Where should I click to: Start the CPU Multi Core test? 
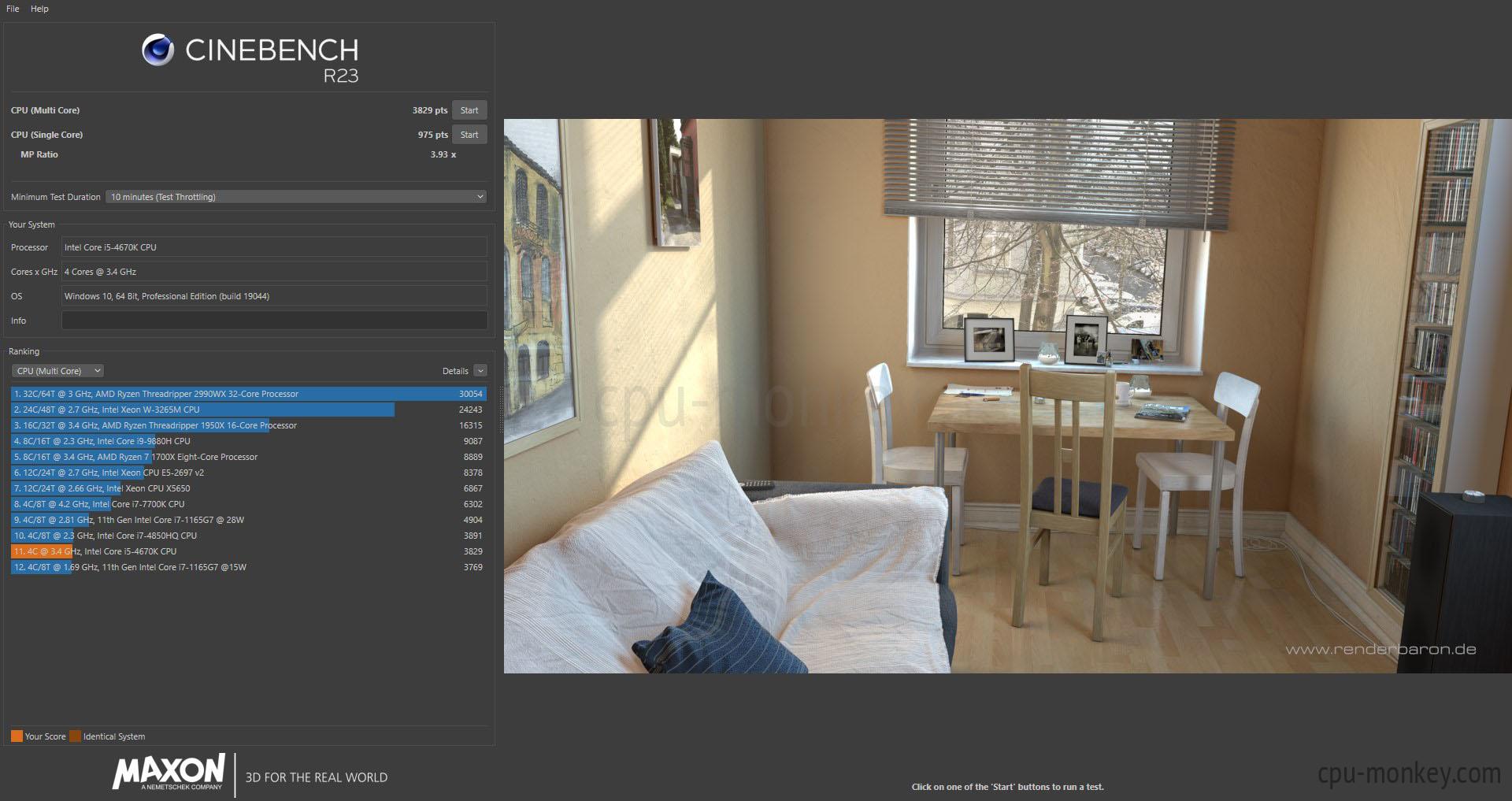click(469, 110)
